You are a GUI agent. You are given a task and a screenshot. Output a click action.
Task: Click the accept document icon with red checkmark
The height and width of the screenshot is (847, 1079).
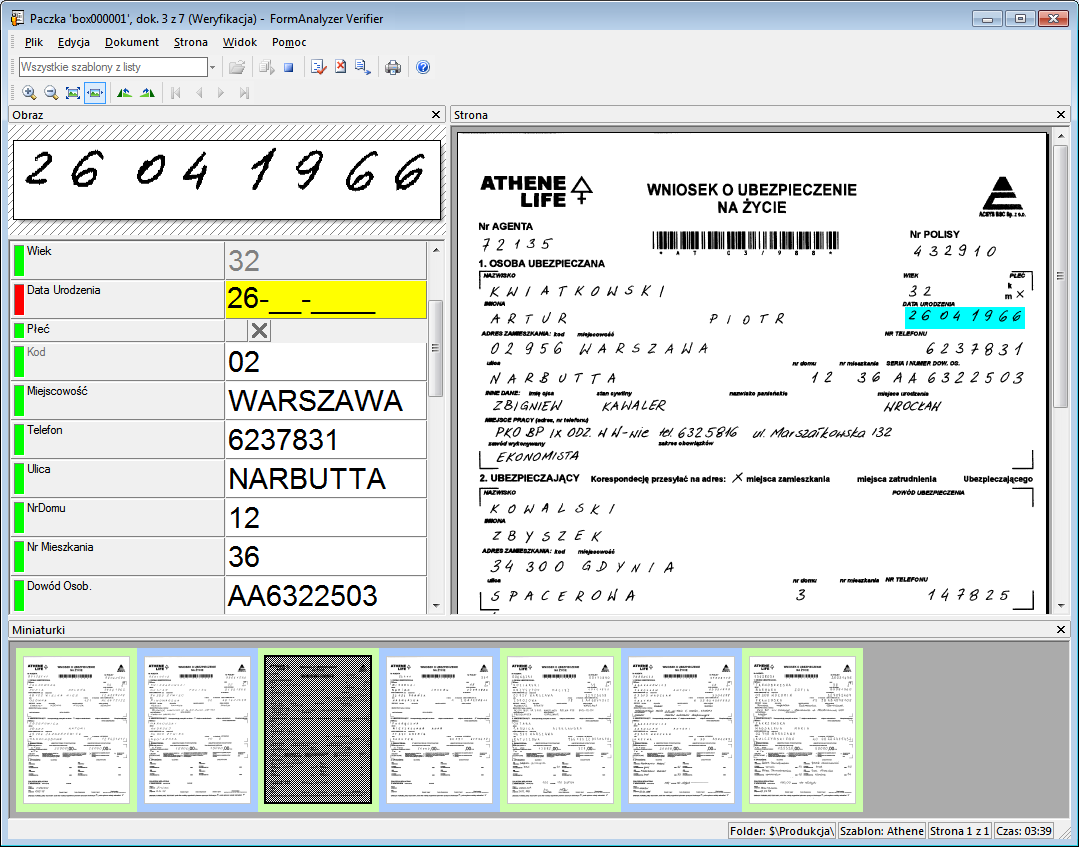click(x=317, y=67)
